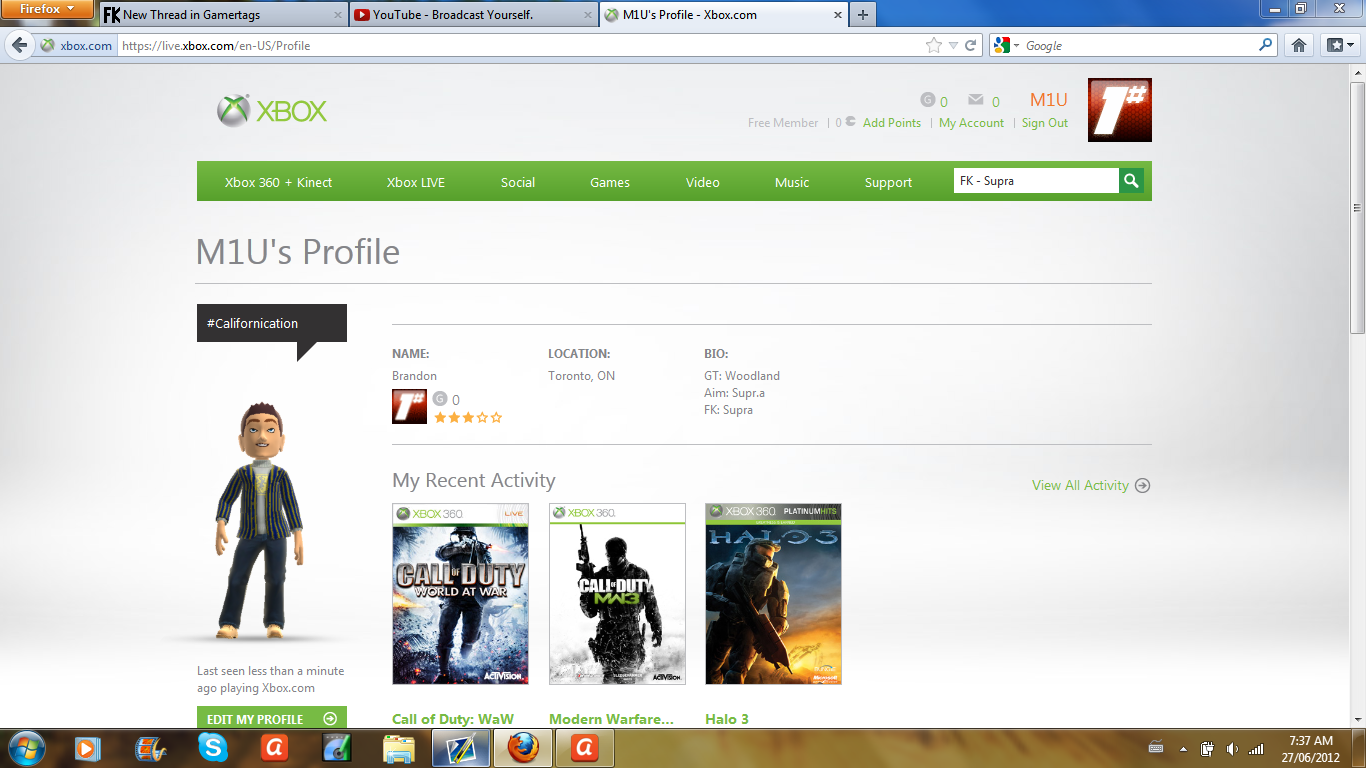
Task: Click the star reputation rating
Action: [x=468, y=418]
